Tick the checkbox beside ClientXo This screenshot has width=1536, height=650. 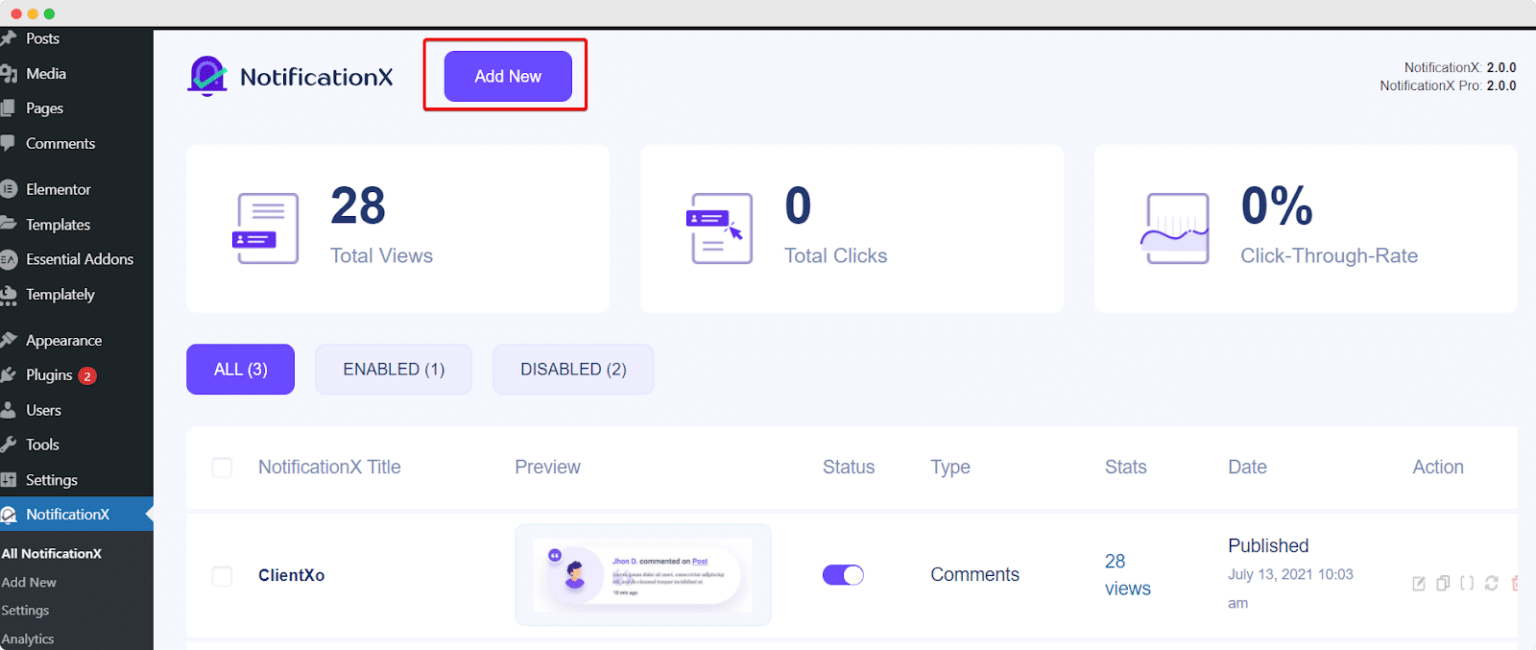tap(222, 576)
